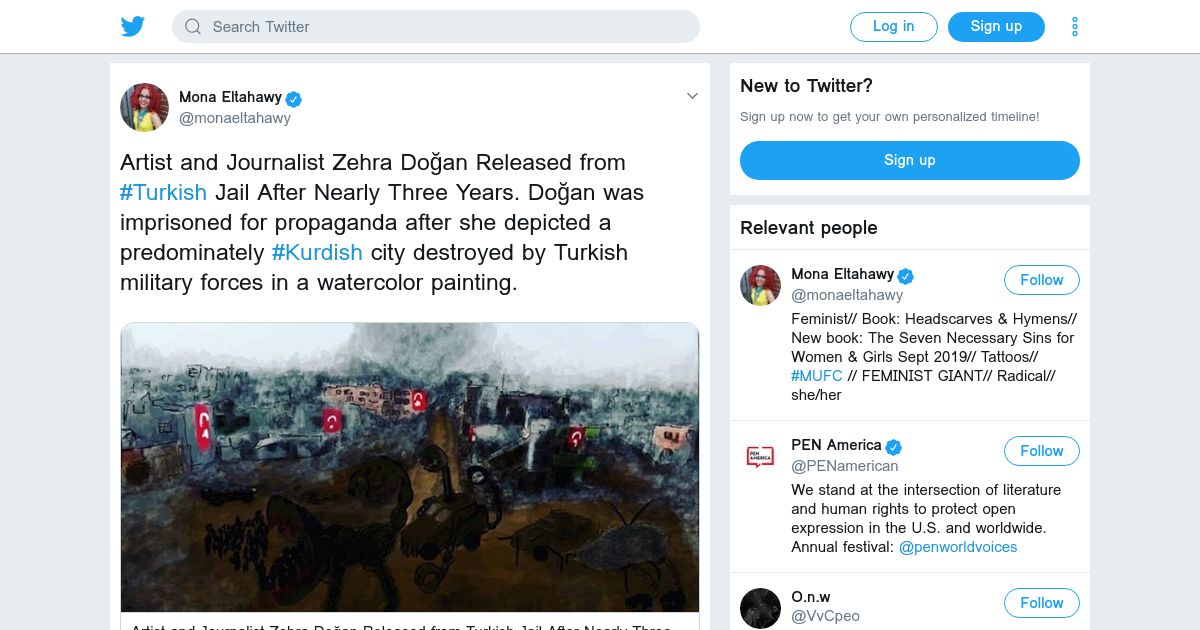The height and width of the screenshot is (630, 1200).
Task: Click Mona Eltahawy's tweet avatar
Action: (x=145, y=107)
